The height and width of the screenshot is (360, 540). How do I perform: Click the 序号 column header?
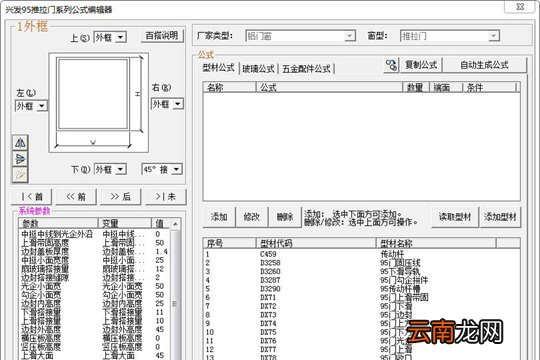point(229,244)
